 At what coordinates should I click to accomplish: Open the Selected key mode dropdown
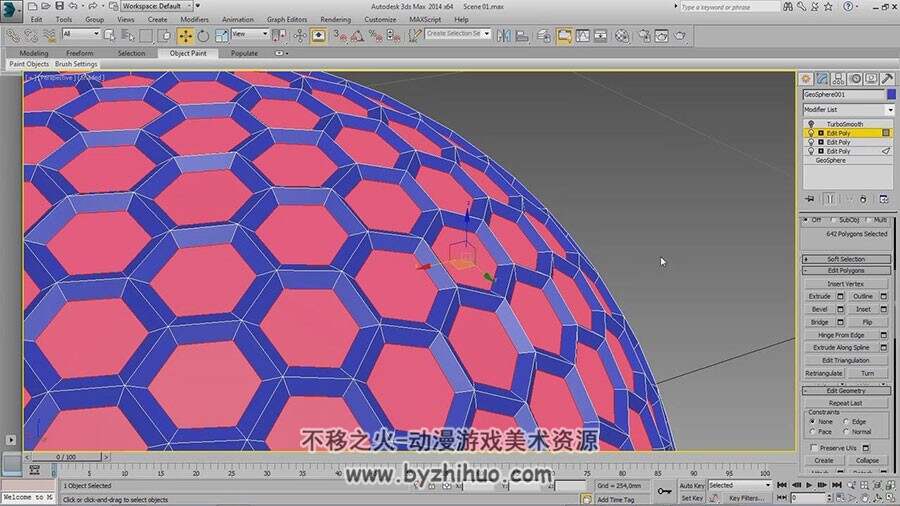pyautogui.click(x=739, y=485)
